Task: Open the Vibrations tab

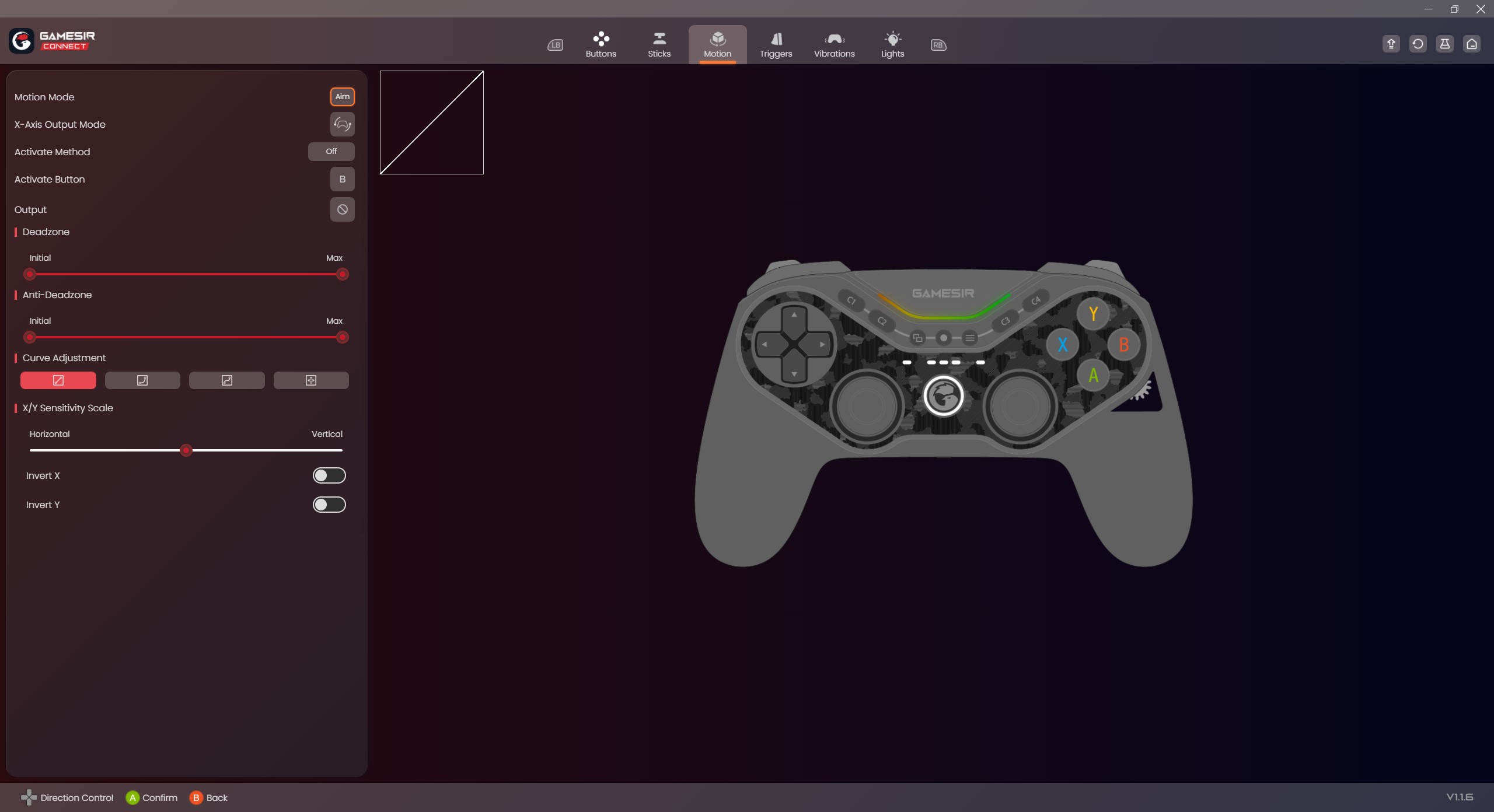Action: 834,44
